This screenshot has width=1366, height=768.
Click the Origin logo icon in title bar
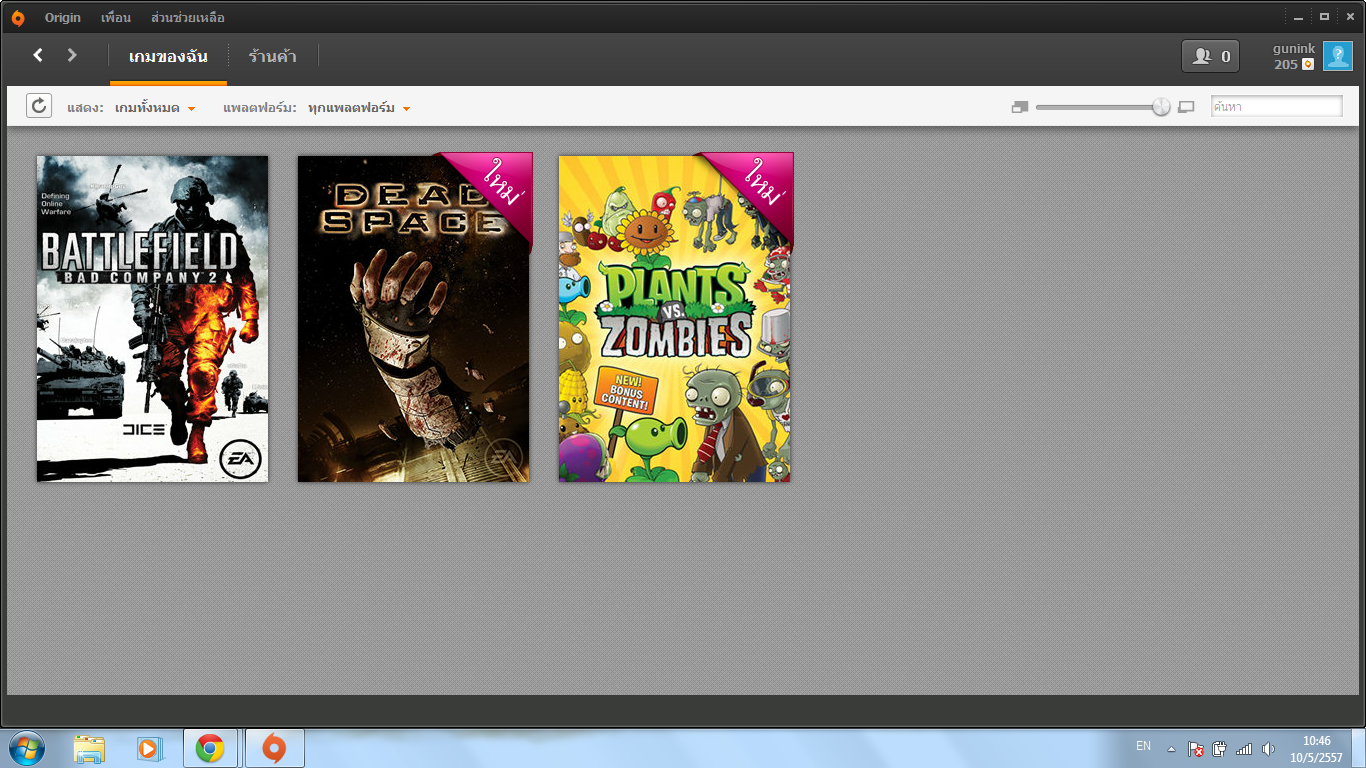point(18,18)
